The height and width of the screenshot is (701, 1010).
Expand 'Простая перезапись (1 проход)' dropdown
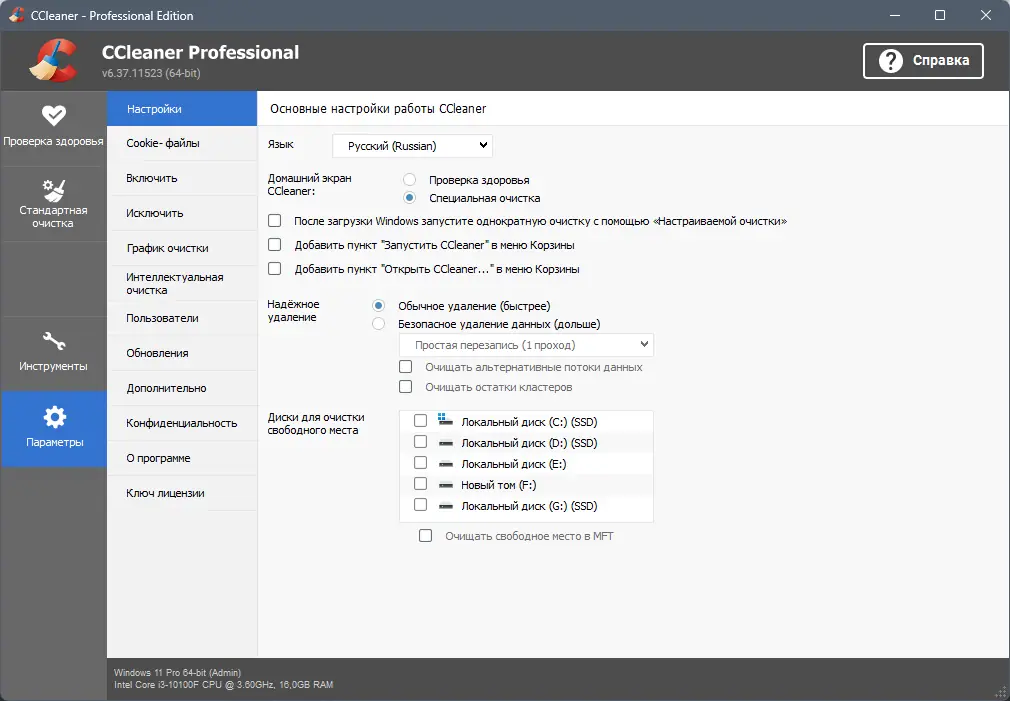point(526,345)
